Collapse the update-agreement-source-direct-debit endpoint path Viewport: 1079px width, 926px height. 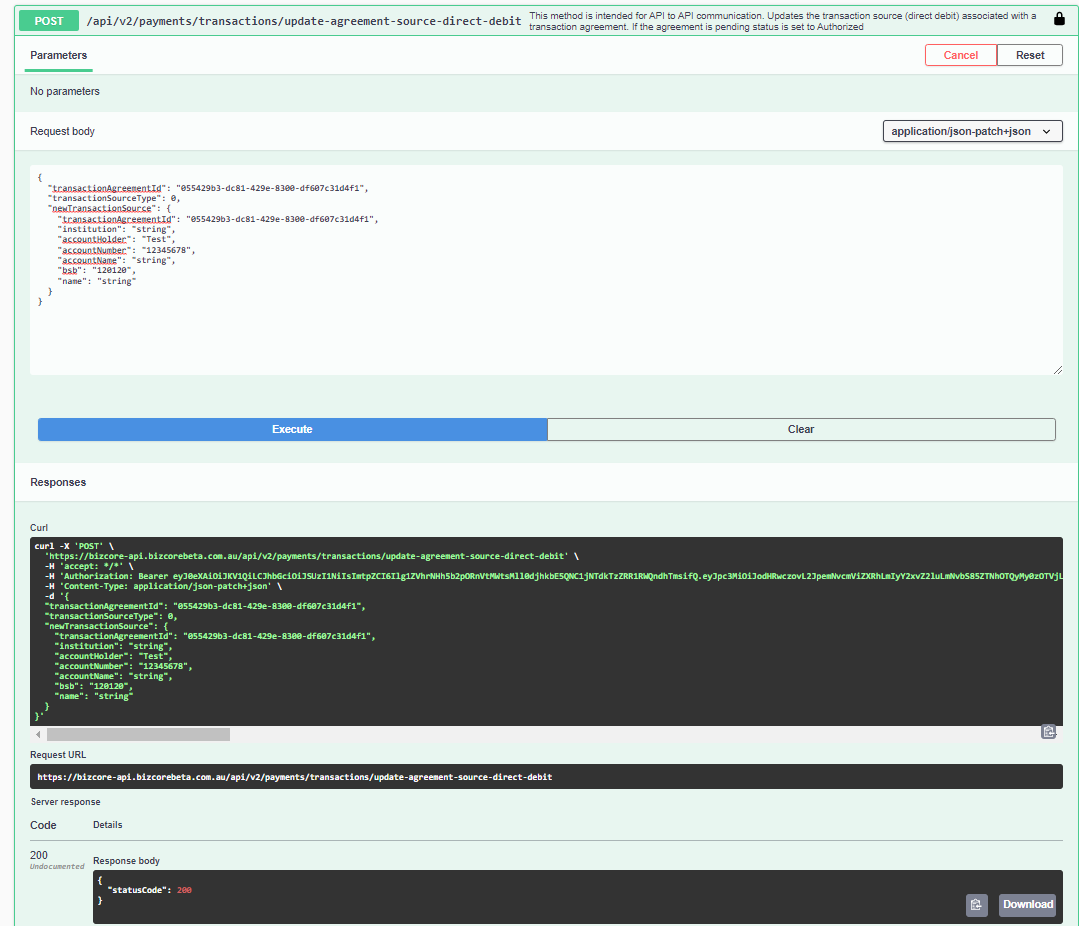click(303, 21)
